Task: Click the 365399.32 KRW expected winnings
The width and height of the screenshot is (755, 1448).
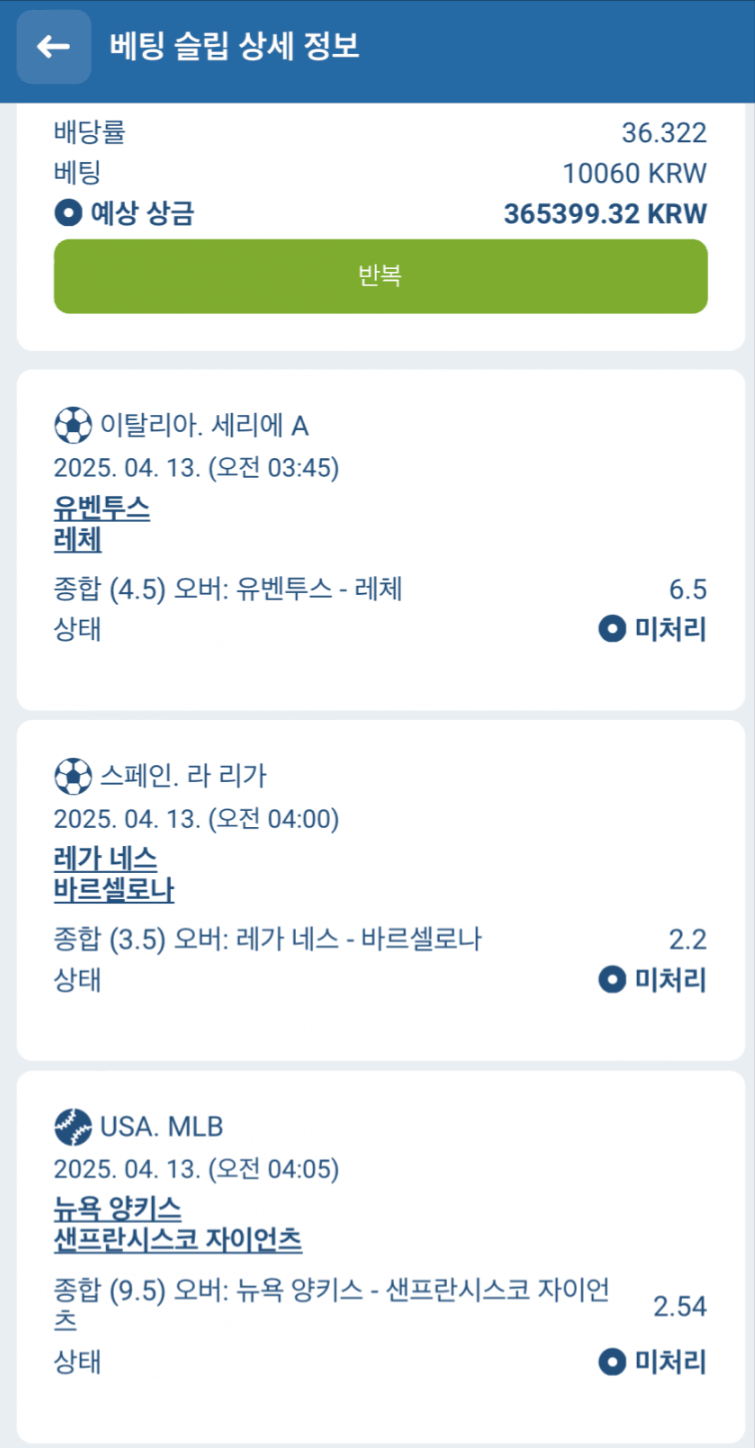Action: [605, 213]
